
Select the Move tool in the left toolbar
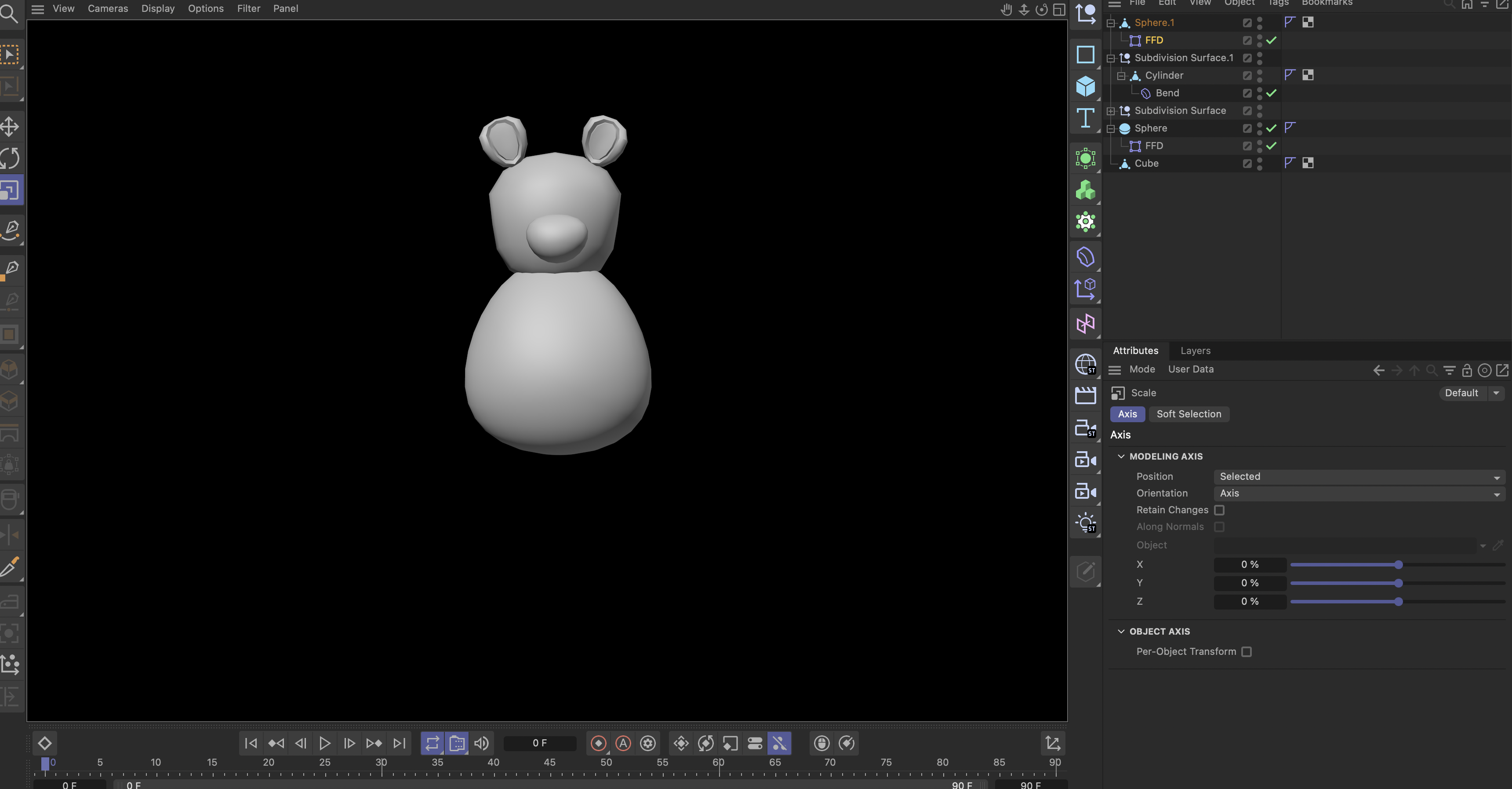point(9,126)
